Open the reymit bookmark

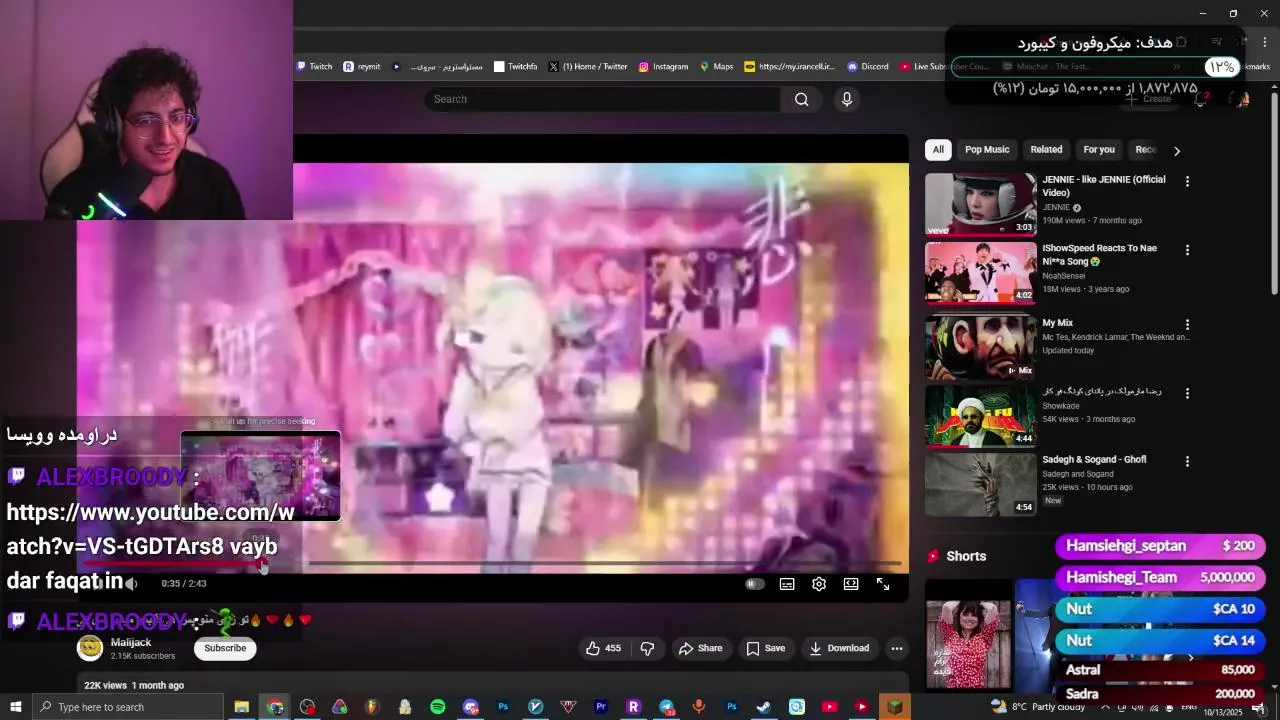[362, 67]
